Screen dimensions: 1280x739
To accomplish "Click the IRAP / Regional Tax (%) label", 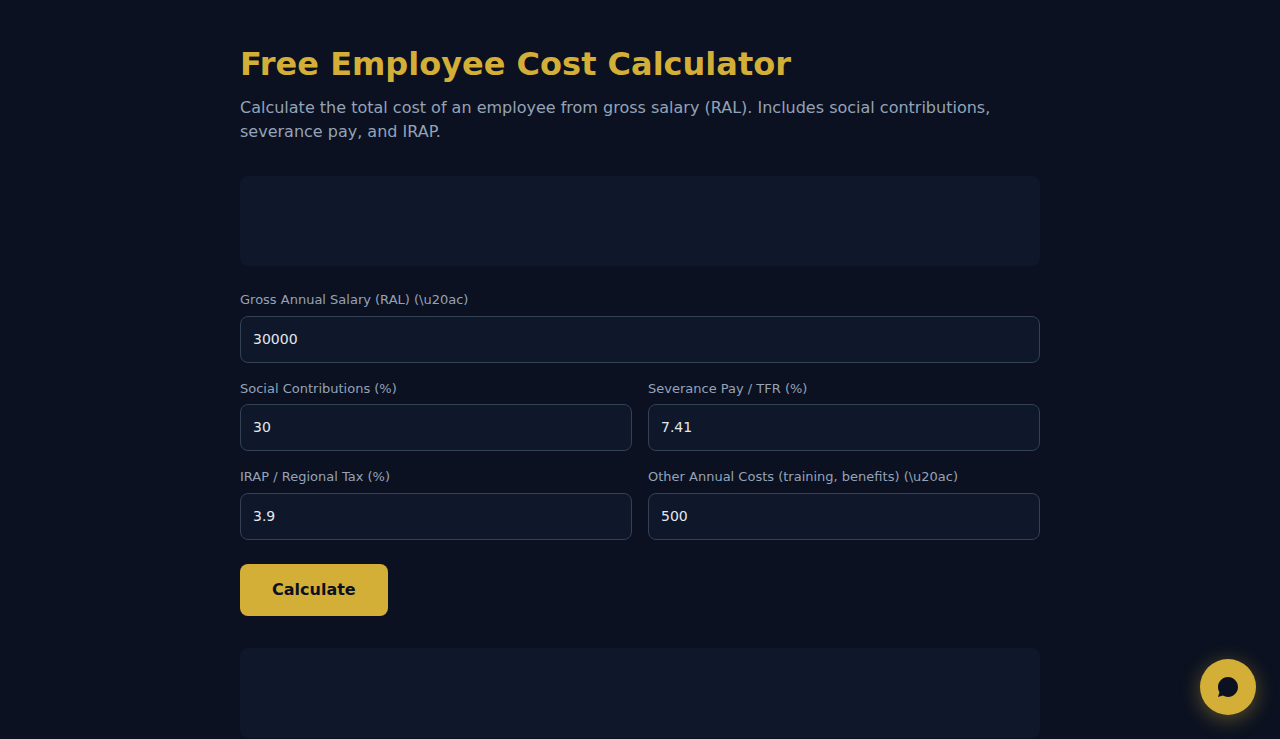I will (x=315, y=476).
